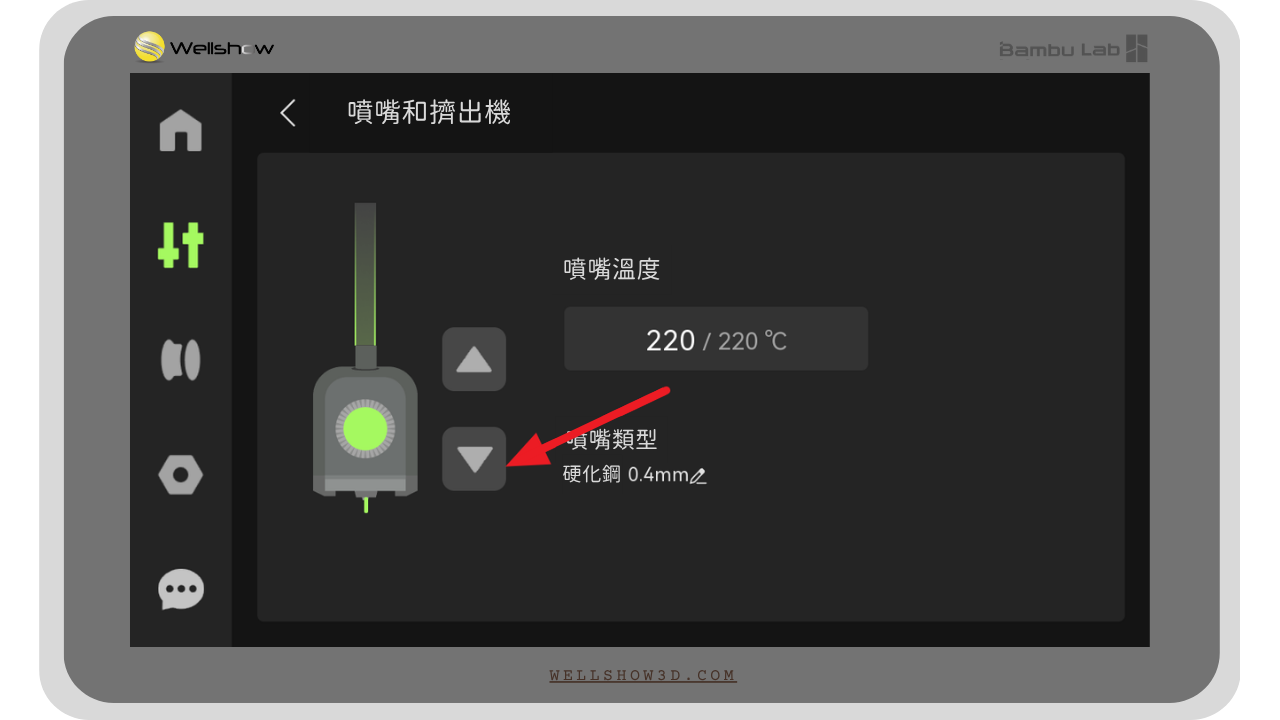Click the gray extruder body illustration
The height and width of the screenshot is (720, 1280).
coord(365,431)
